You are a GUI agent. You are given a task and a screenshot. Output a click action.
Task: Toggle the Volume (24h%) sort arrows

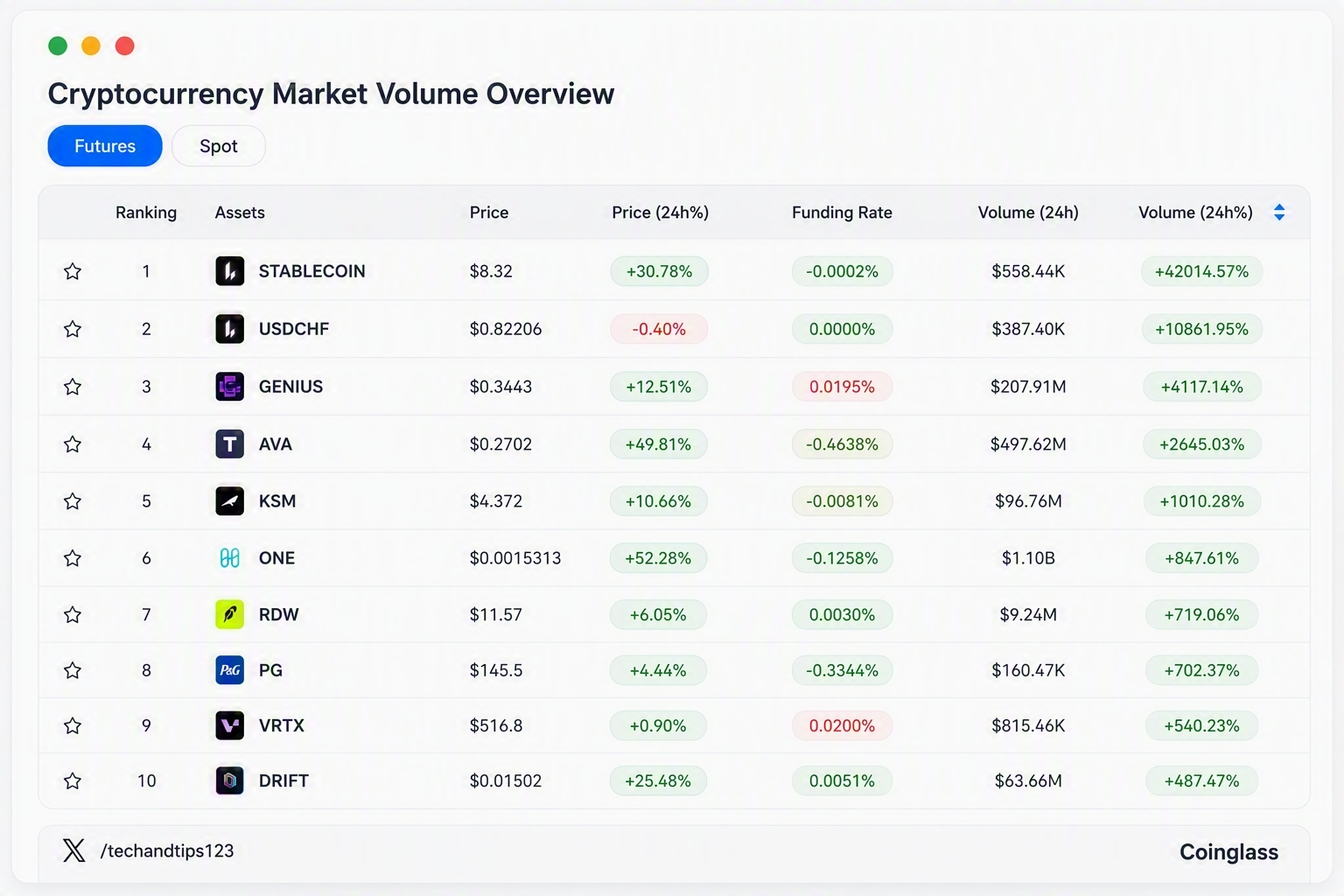[1279, 213]
